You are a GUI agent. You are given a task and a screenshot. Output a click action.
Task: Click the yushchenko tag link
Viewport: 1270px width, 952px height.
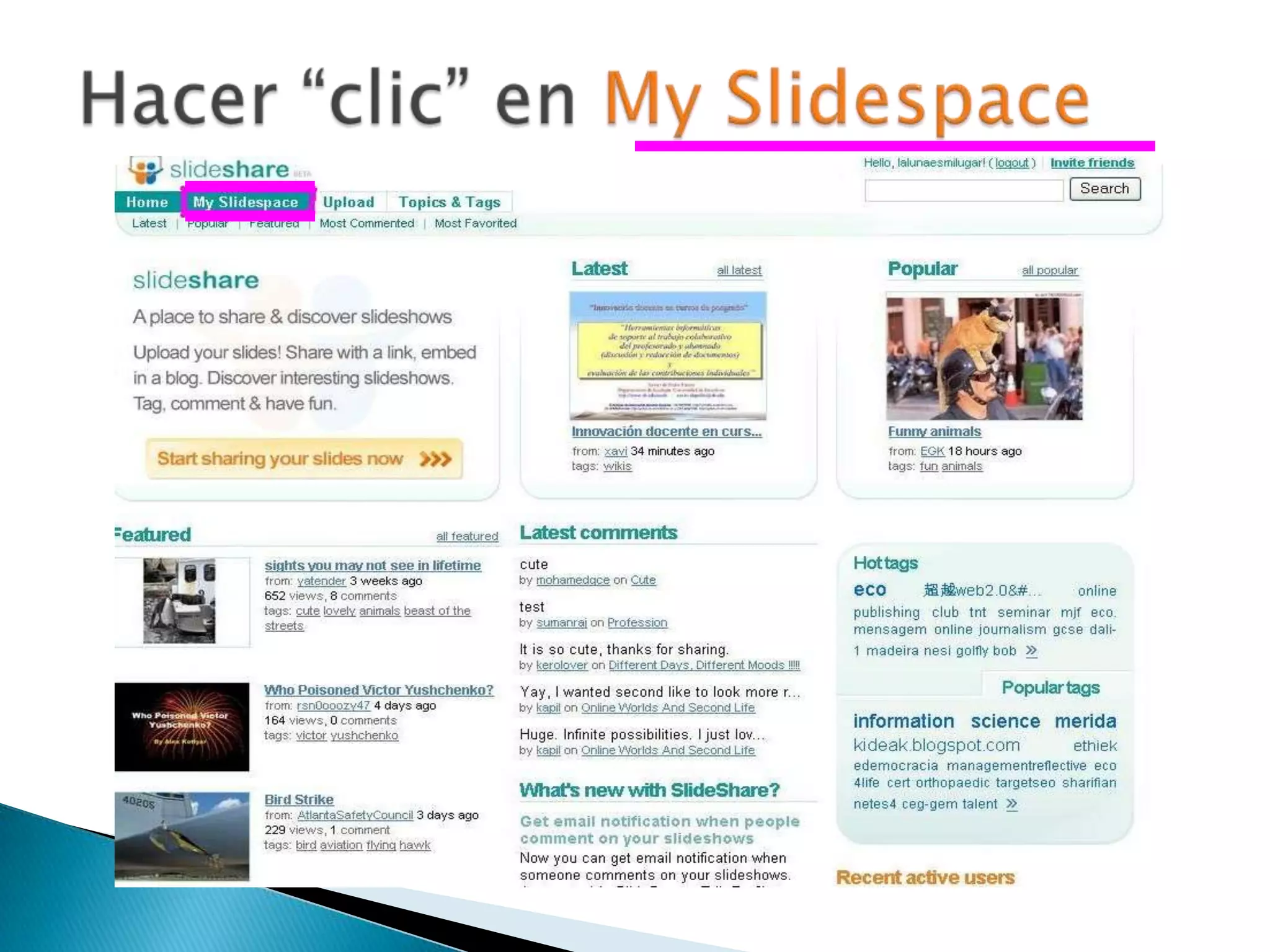[364, 736]
